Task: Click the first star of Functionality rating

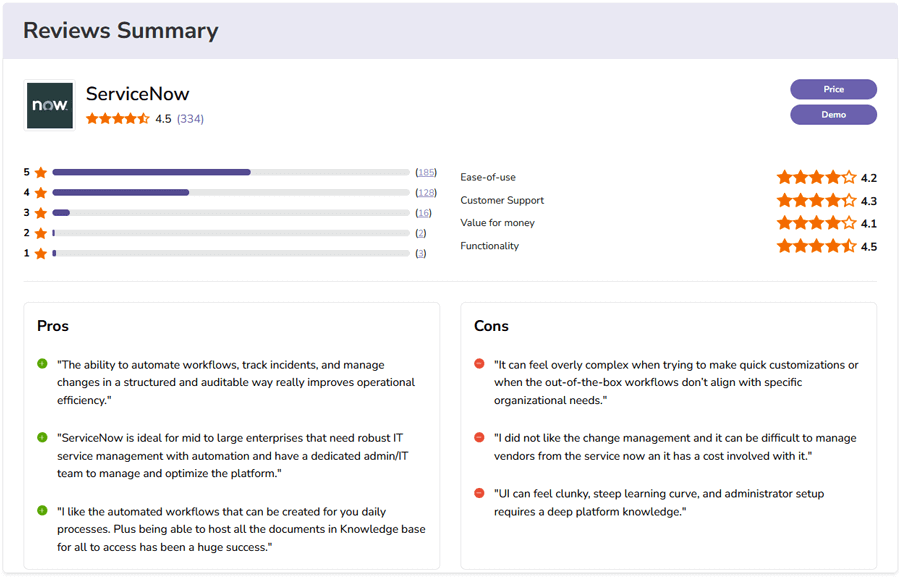Action: 785,245
